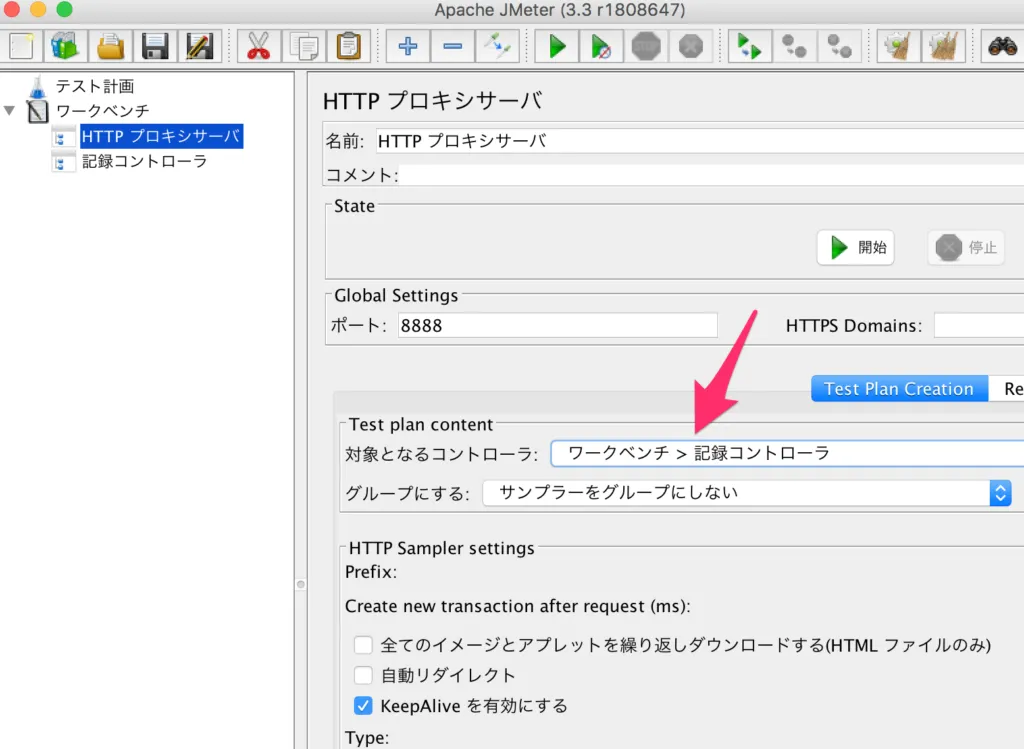This screenshot has height=749, width=1024.
Task: Click the ポート field showing 8888
Action: [558, 325]
